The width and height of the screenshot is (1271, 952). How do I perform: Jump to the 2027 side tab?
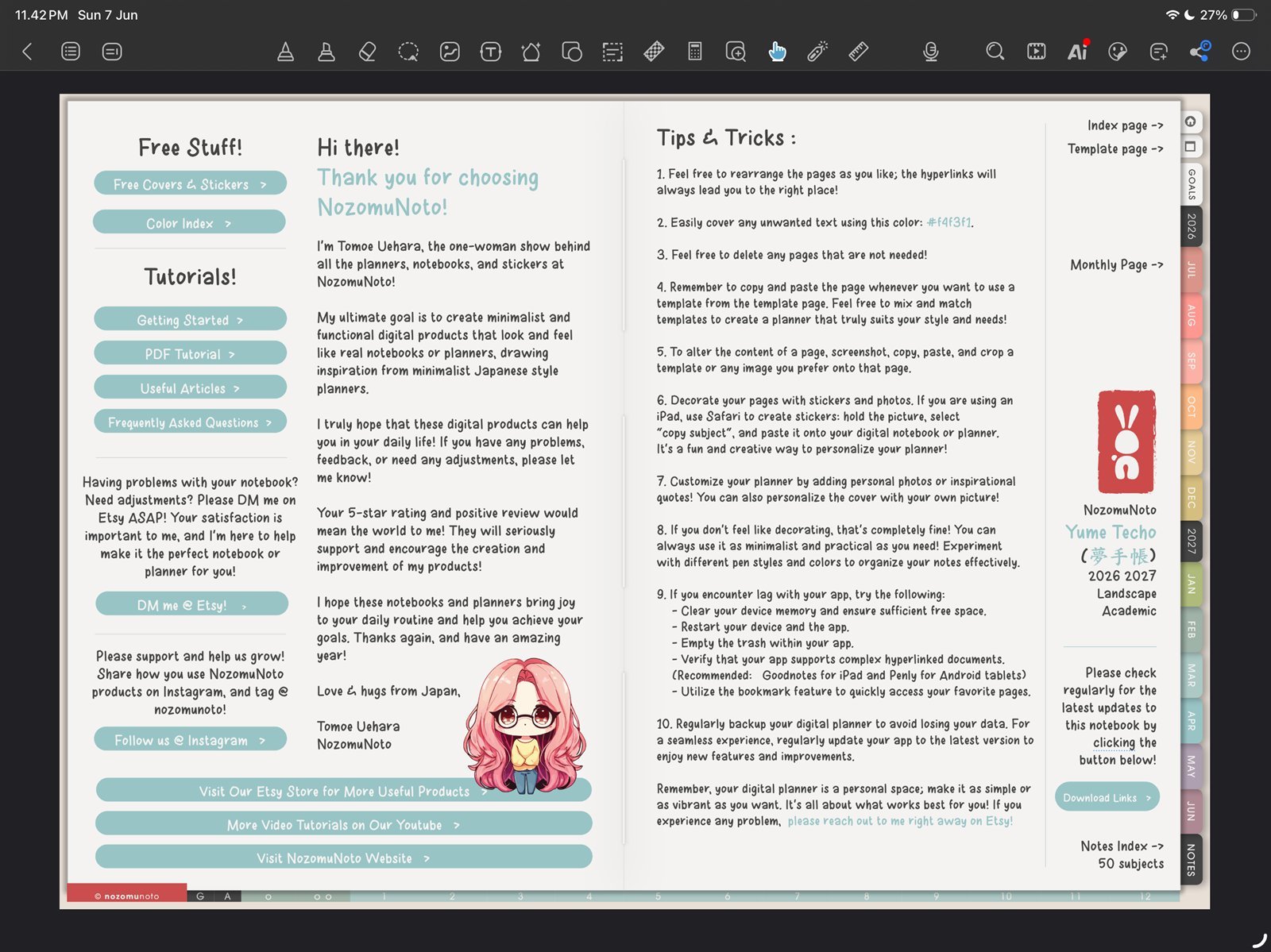[1191, 541]
